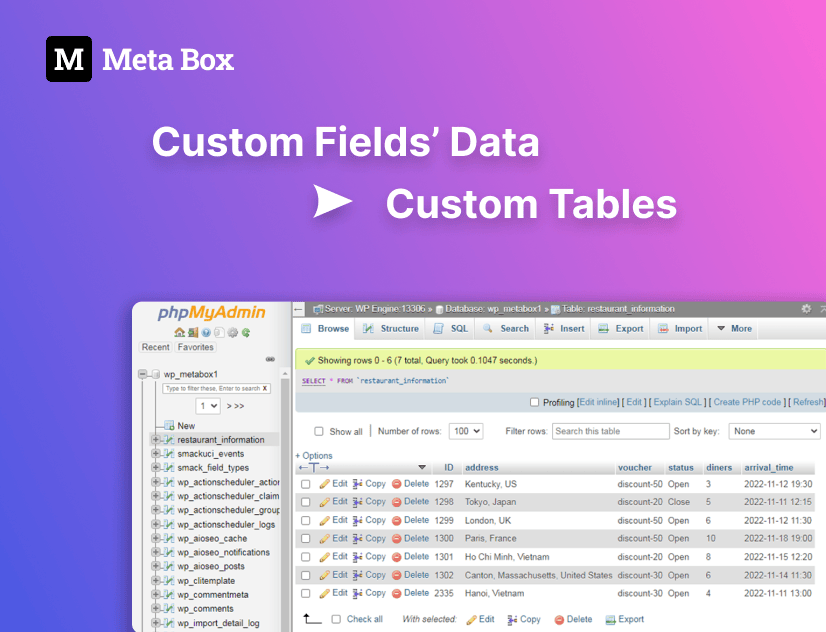
Task: Click the Create PHP code link
Action: pyautogui.click(x=749, y=402)
